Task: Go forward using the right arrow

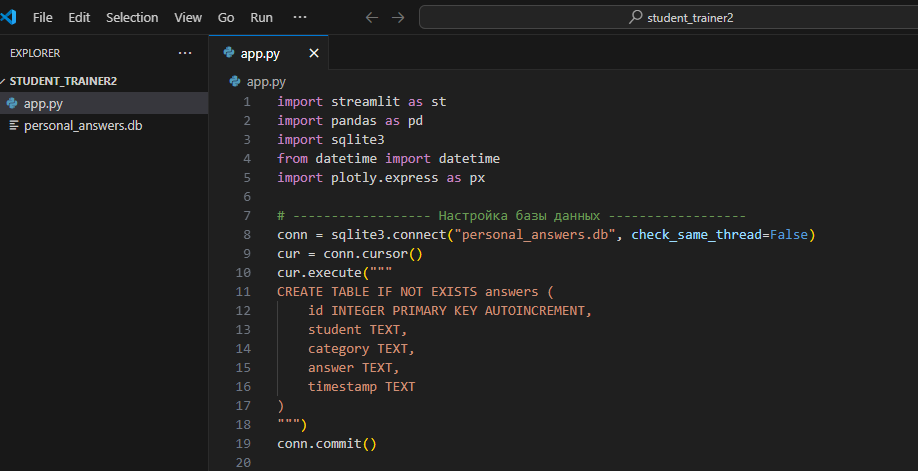Action: [x=398, y=17]
